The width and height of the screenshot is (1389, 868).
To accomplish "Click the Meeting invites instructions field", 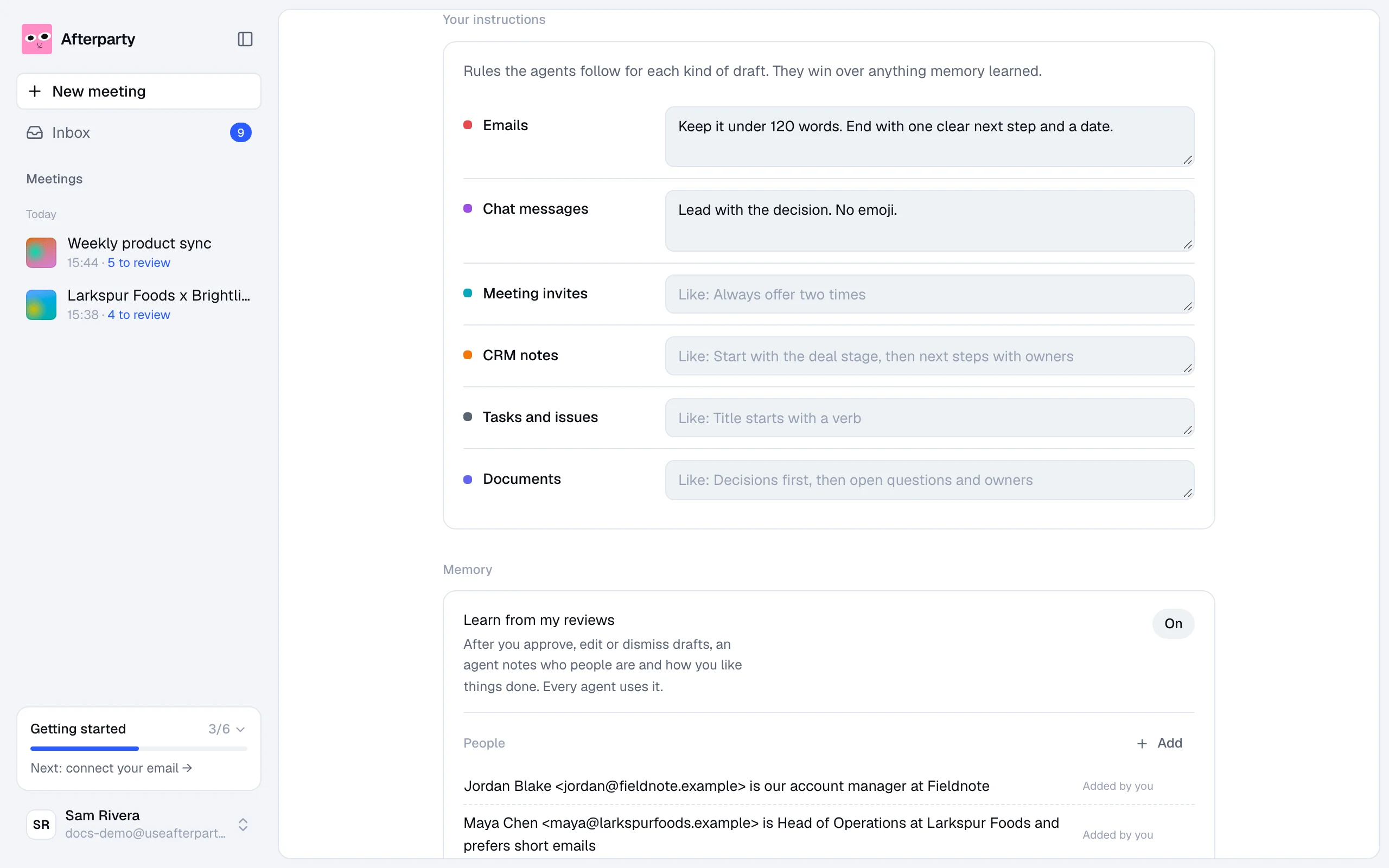I will [x=930, y=294].
